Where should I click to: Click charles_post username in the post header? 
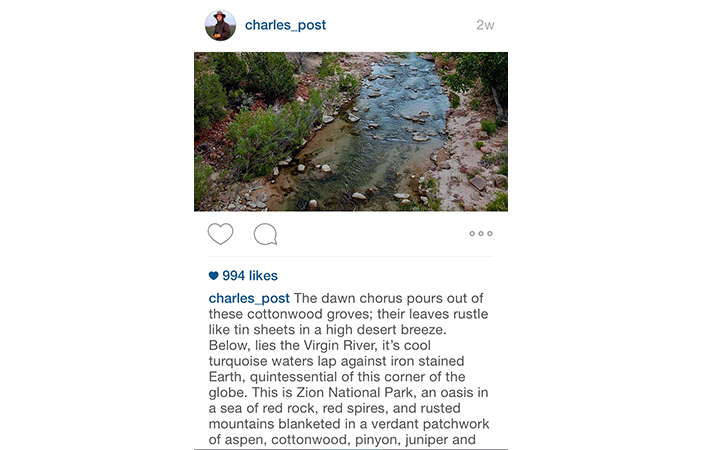[285, 25]
